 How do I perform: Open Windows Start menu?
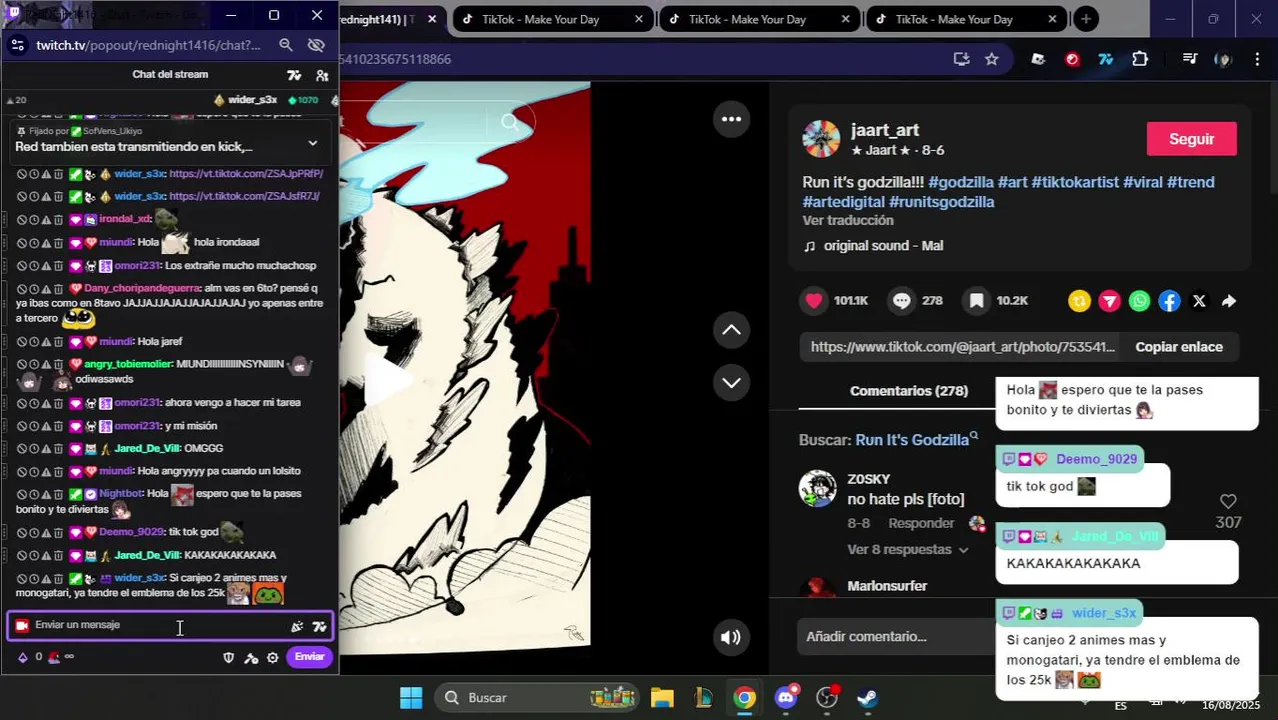tap(410, 697)
